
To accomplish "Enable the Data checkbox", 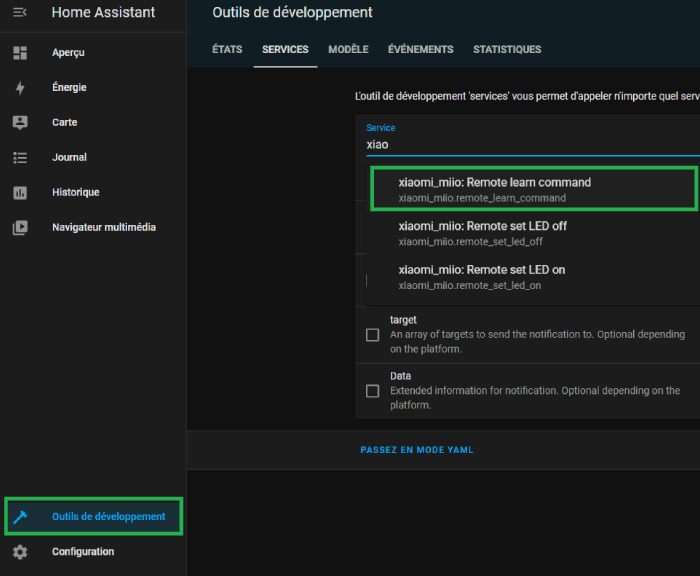I will point(373,391).
